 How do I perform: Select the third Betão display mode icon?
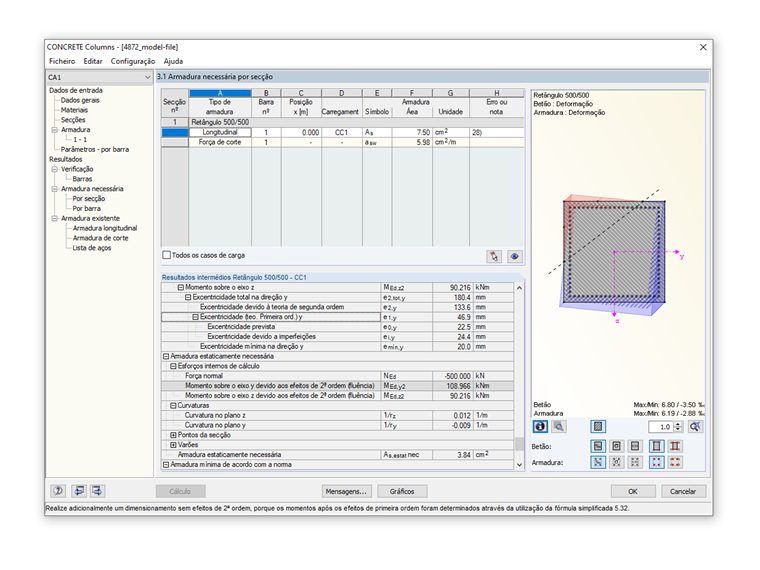[635, 446]
